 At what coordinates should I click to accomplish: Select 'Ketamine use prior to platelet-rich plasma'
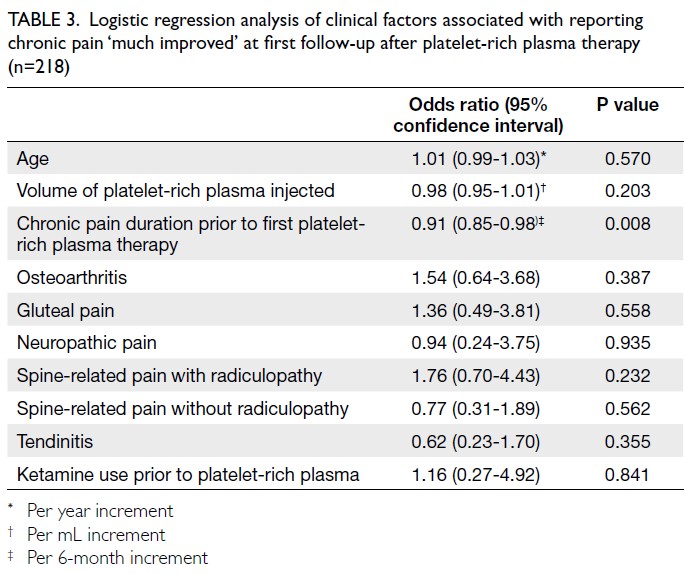pos(188,473)
